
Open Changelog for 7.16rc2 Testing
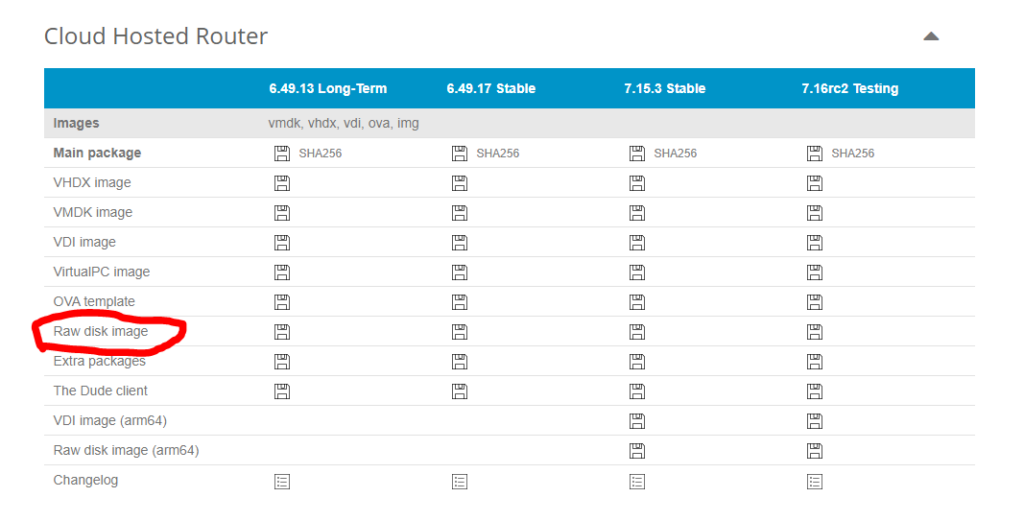(815, 482)
